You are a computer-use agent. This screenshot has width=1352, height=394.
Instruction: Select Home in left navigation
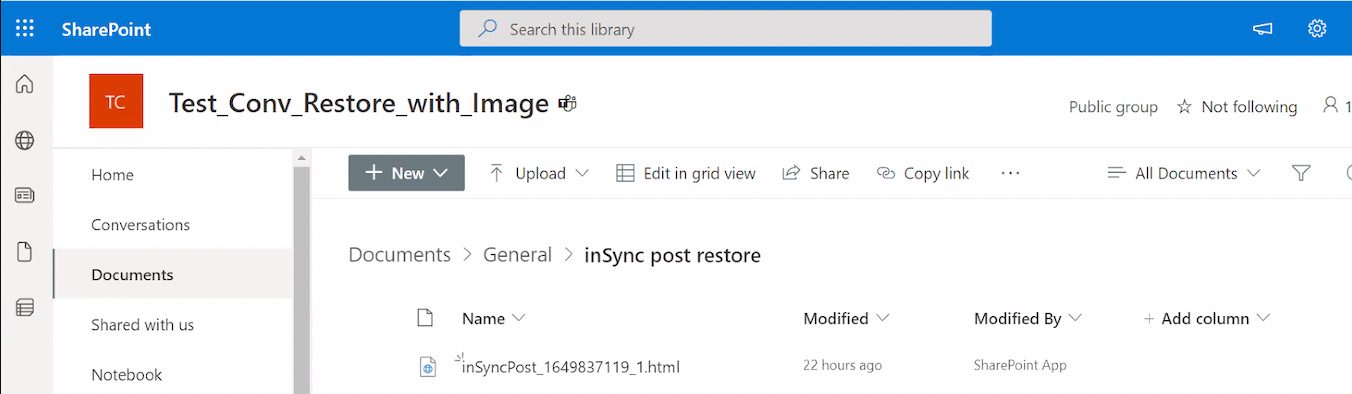(112, 175)
